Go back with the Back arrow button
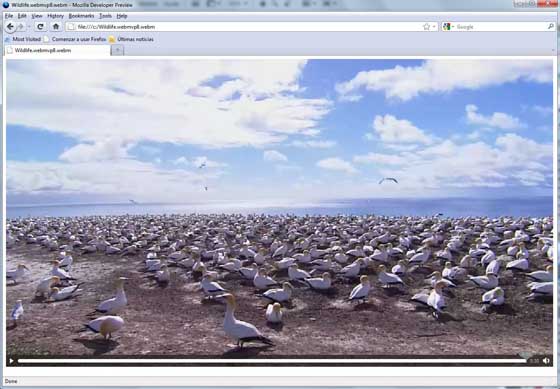The width and height of the screenshot is (560, 389). coord(10,27)
